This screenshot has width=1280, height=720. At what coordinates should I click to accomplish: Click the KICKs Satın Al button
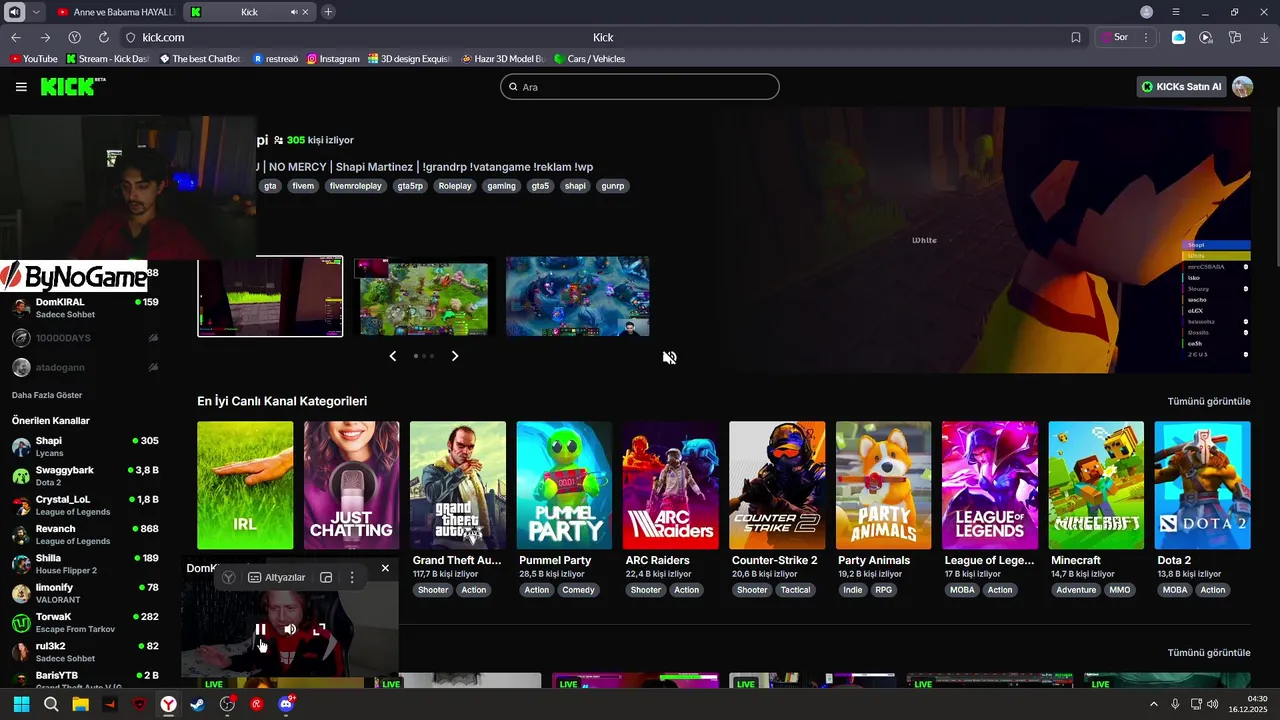click(x=1181, y=87)
